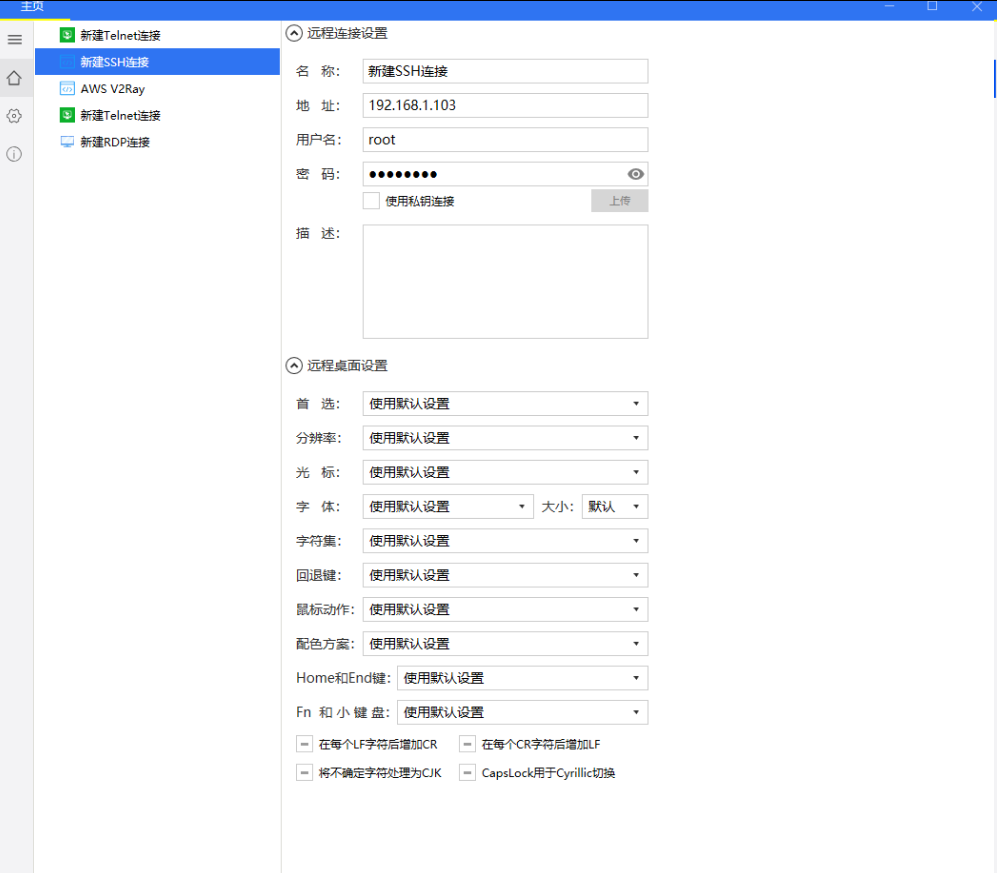Check the CapsLock用于Cyrillic切换 option
Screen dimensions: 997x873
click(467, 772)
